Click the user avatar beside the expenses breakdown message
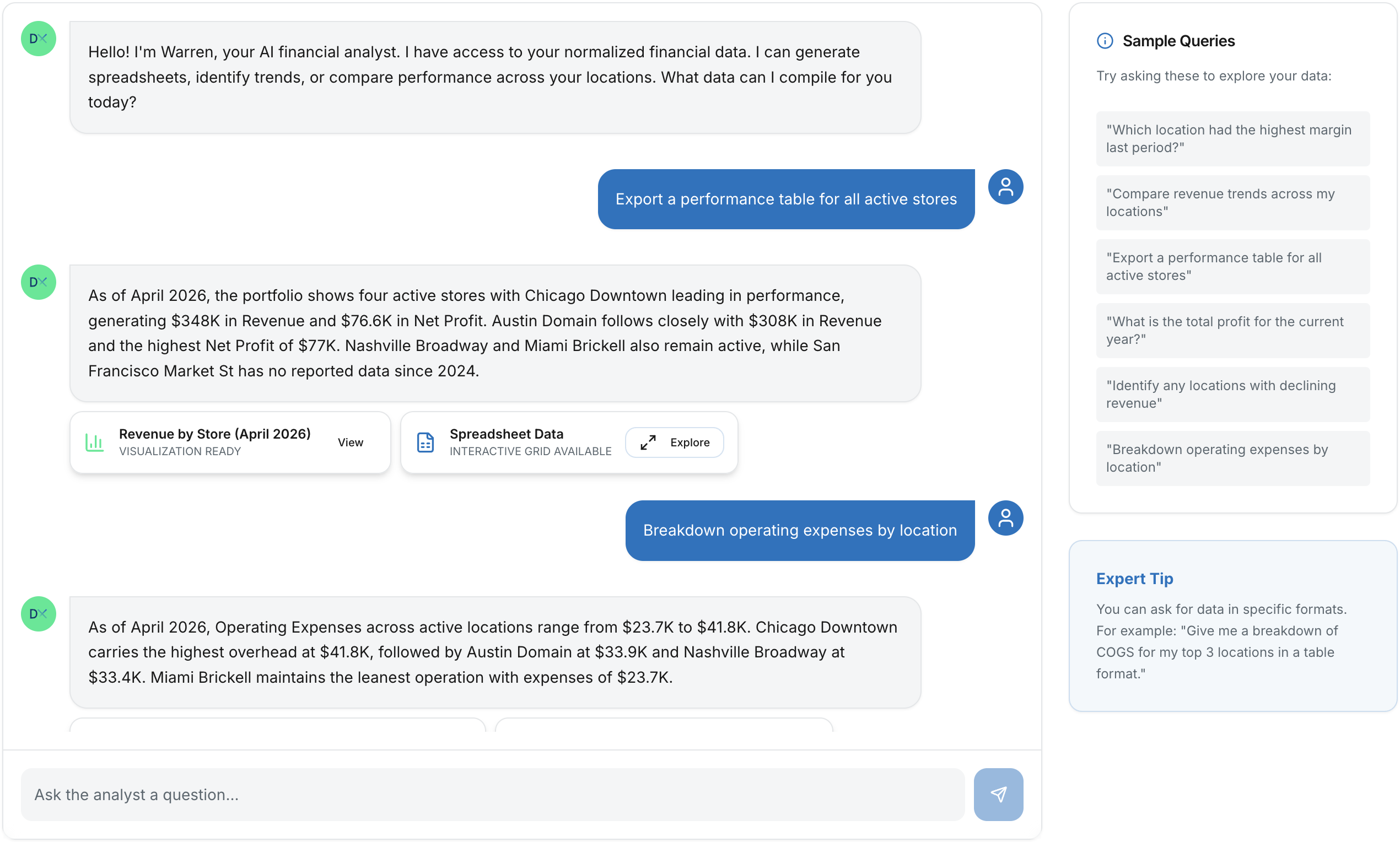The width and height of the screenshot is (1400, 842). point(1005,518)
